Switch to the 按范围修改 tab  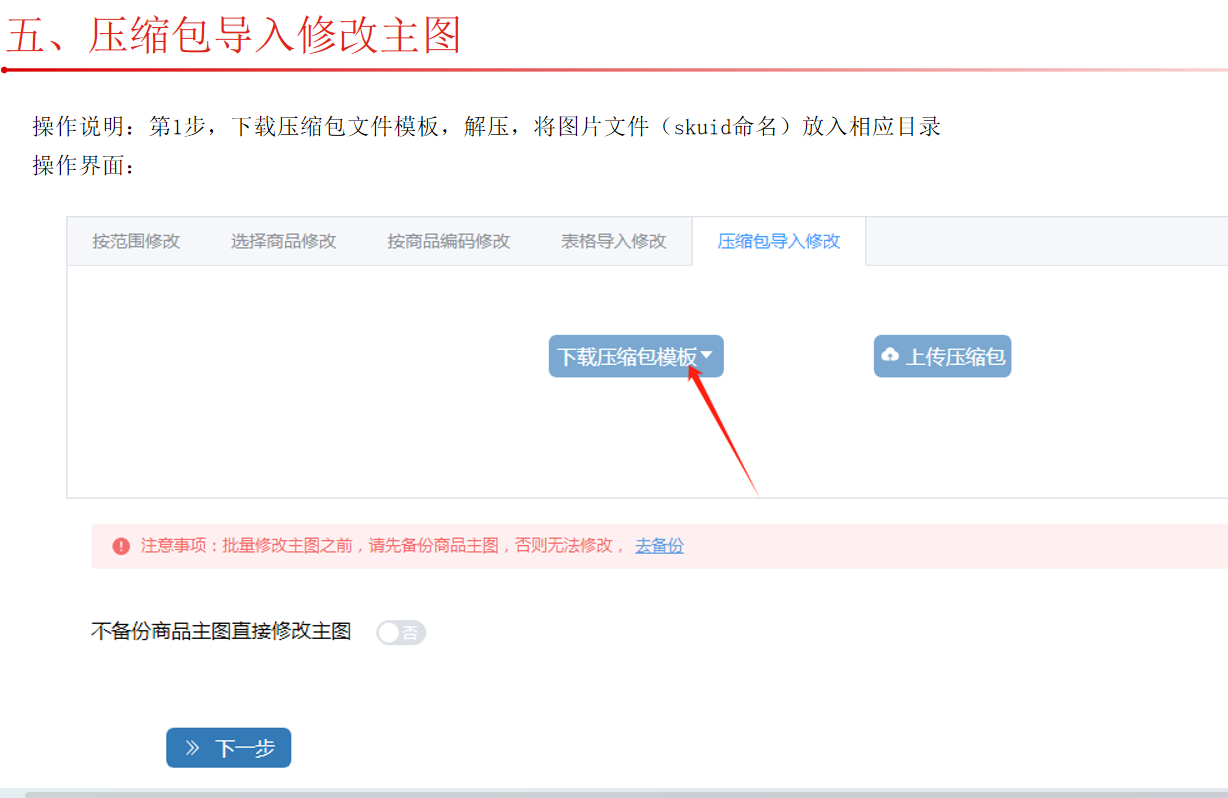[136, 241]
